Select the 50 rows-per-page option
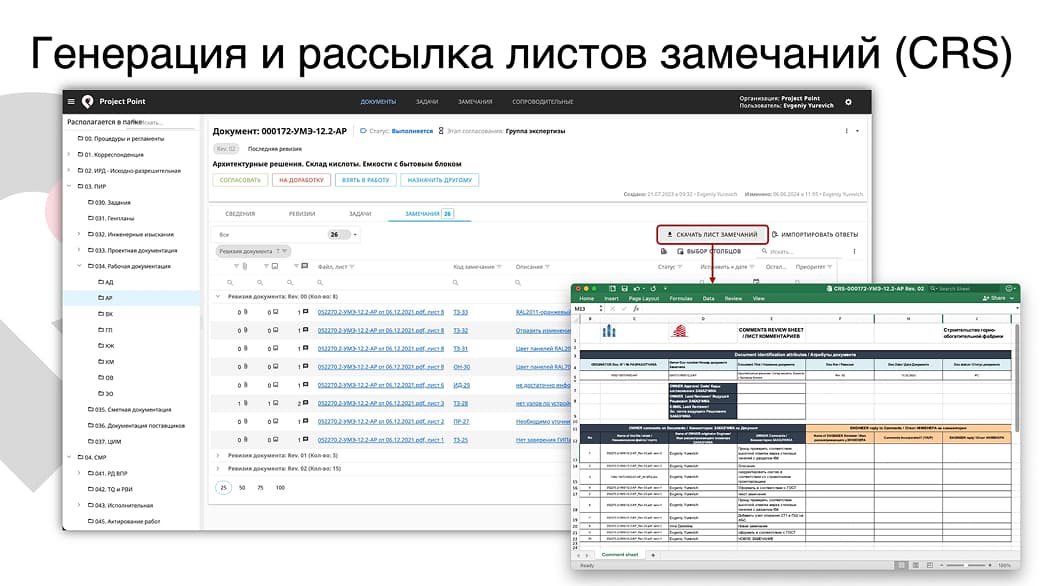 [242, 488]
